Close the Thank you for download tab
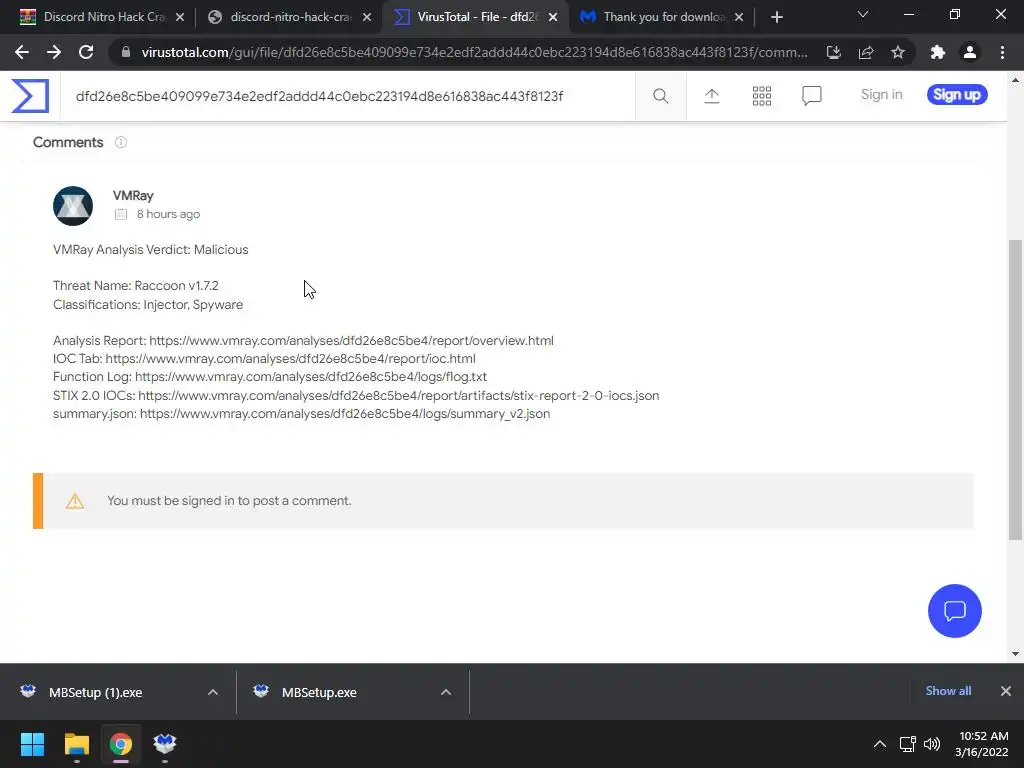 (x=739, y=17)
